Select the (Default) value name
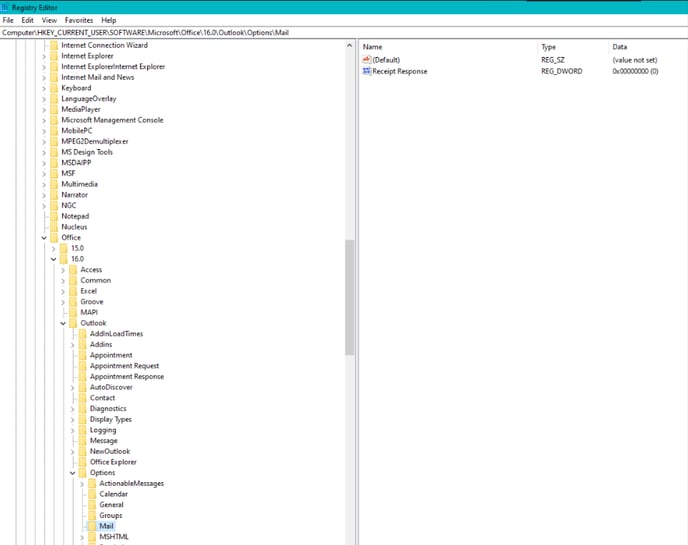This screenshot has height=545, width=688. (x=386, y=60)
